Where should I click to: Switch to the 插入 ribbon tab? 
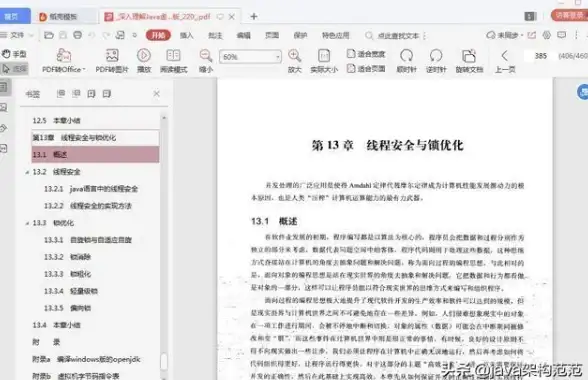coord(186,35)
